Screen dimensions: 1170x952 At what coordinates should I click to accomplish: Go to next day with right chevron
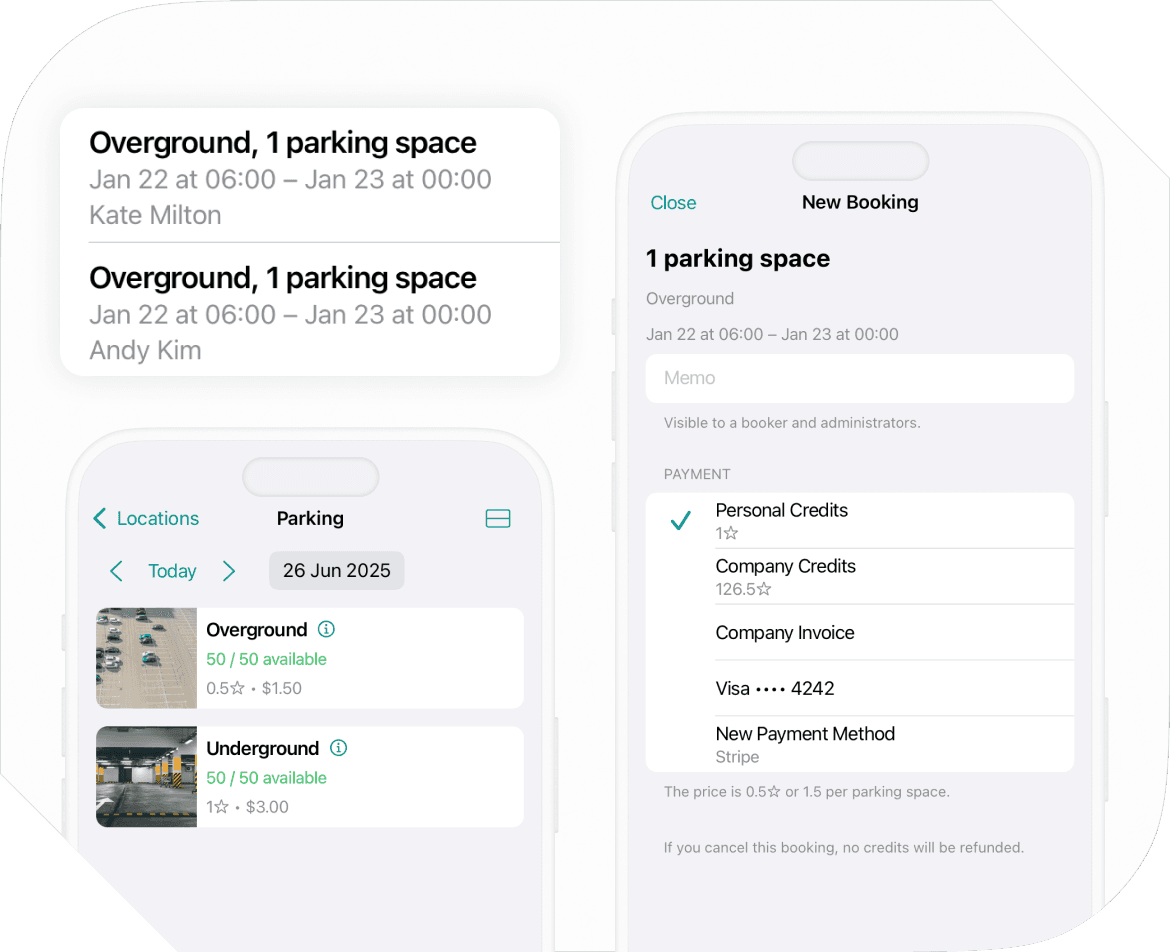point(229,571)
